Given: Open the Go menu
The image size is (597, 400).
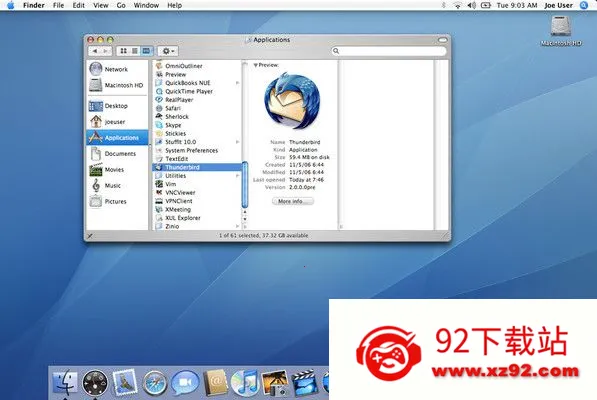Looking at the screenshot, I should pyautogui.click(x=121, y=5).
